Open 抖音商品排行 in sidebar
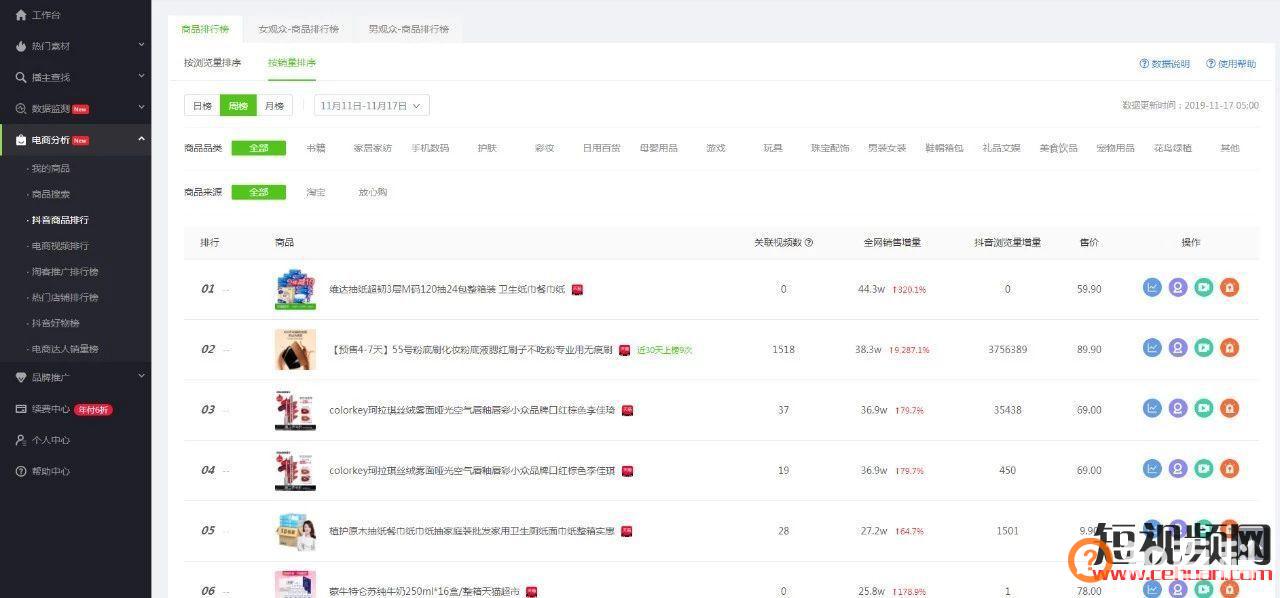Screen dimensions: 1280x598 tap(60, 220)
